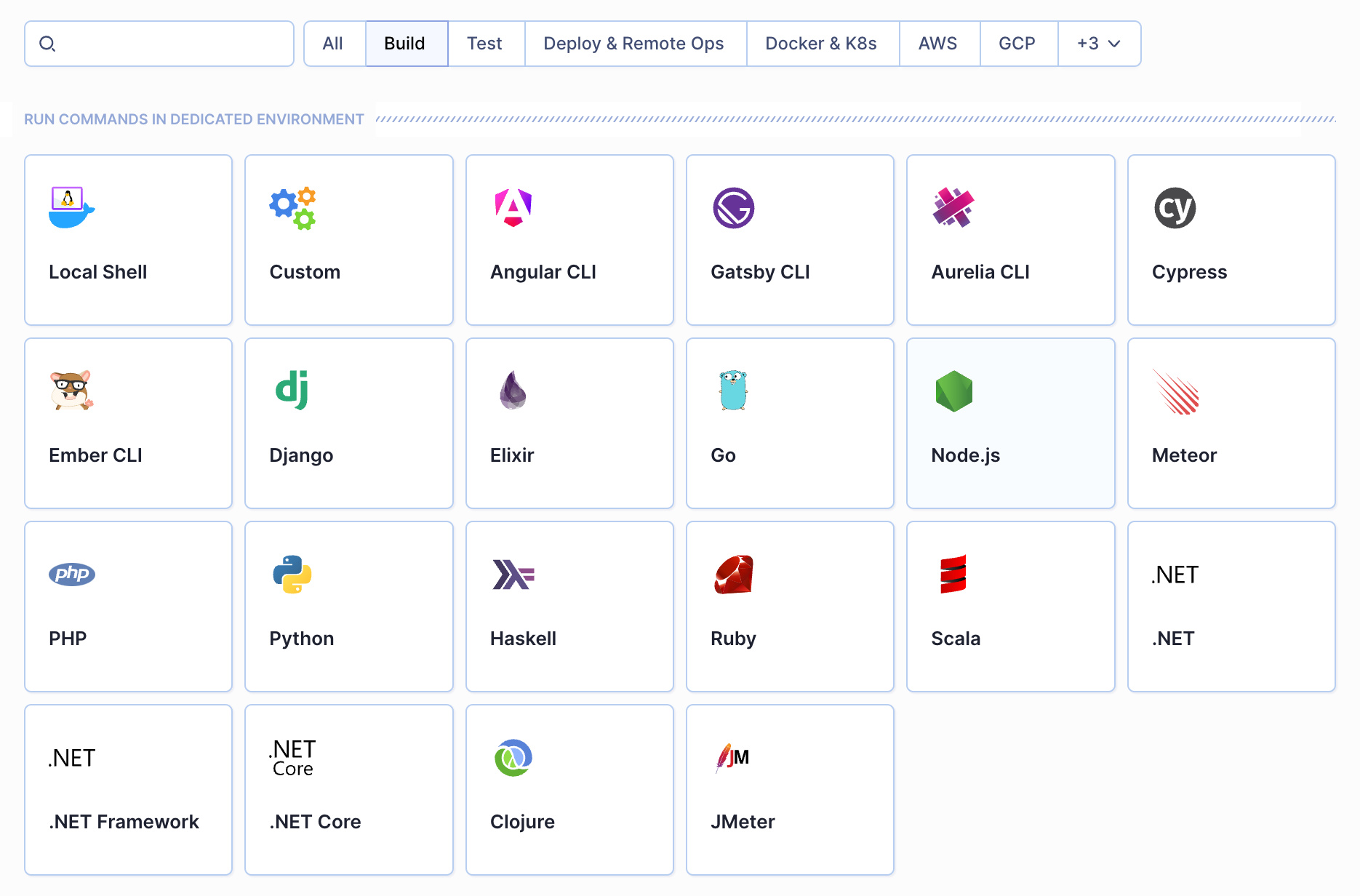Click the Local Shell label
Screen dimensions: 1360x896
[x=98, y=272]
